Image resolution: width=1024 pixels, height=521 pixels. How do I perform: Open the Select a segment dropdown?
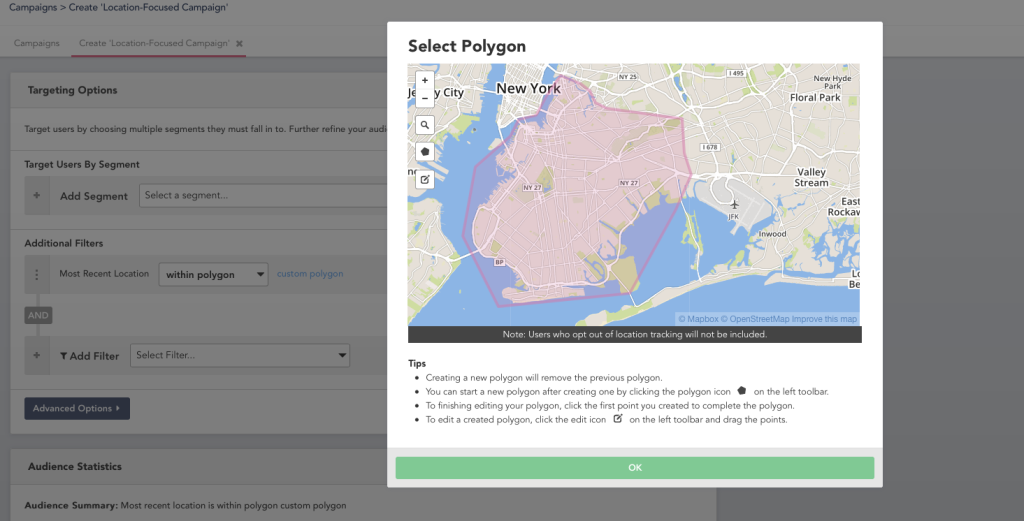(x=262, y=195)
